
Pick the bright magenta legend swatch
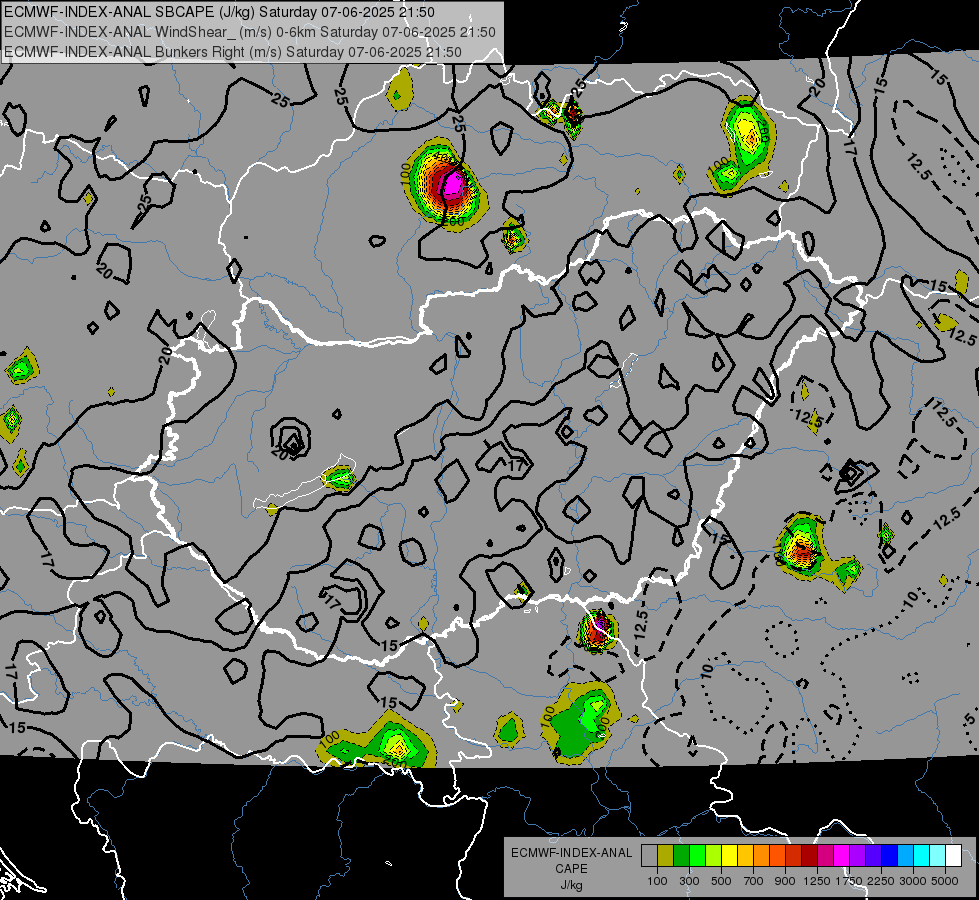click(x=842, y=855)
